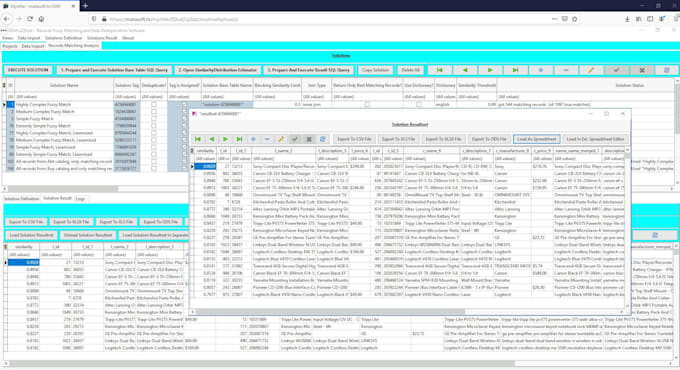This screenshot has width=680, height=370.
Task: Click the minus delete icon in resultset window
Action: click(x=267, y=139)
